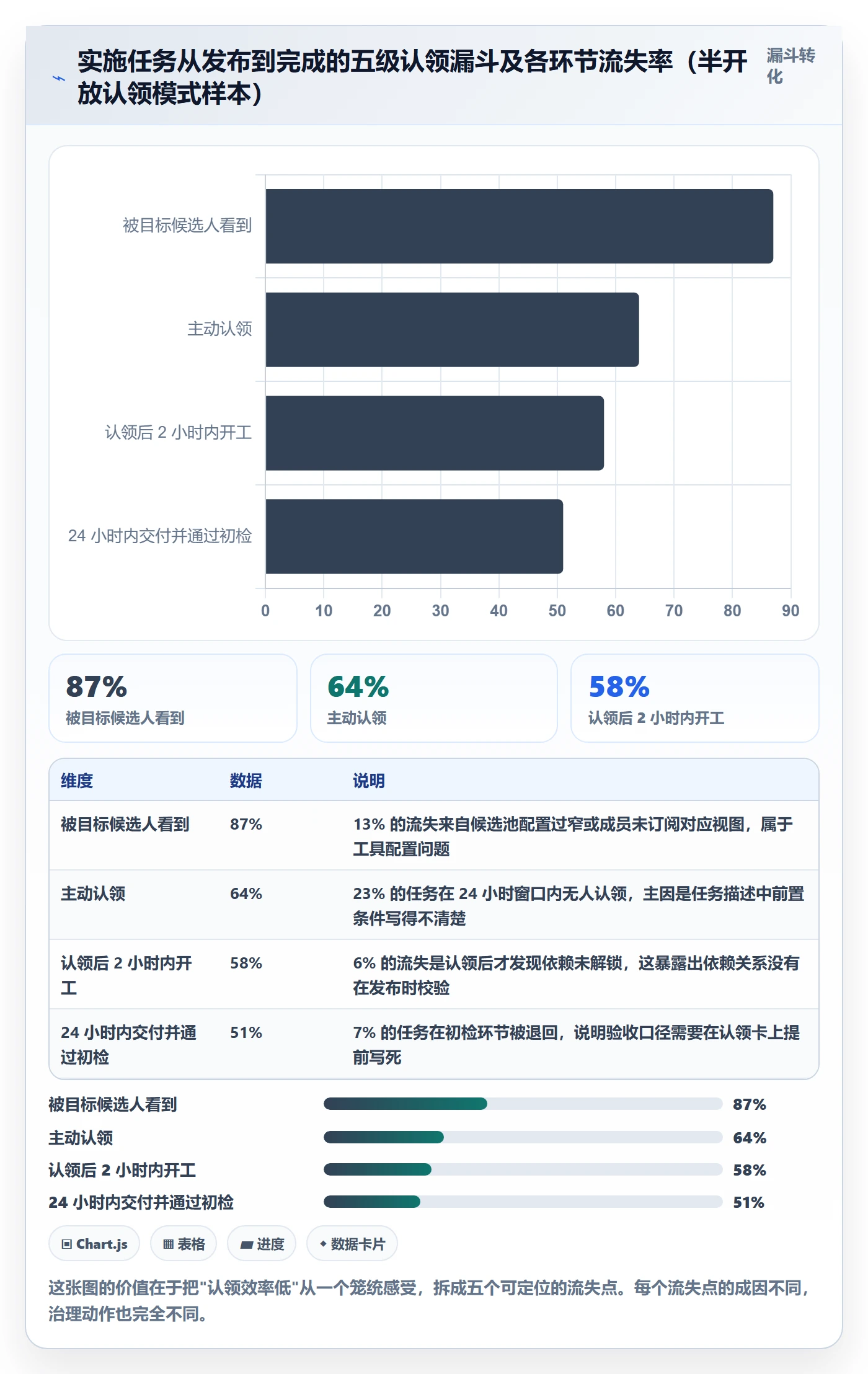Viewport: 868px width, 1374px height.
Task: Click the 数据 column header in the table
Action: coord(246,781)
